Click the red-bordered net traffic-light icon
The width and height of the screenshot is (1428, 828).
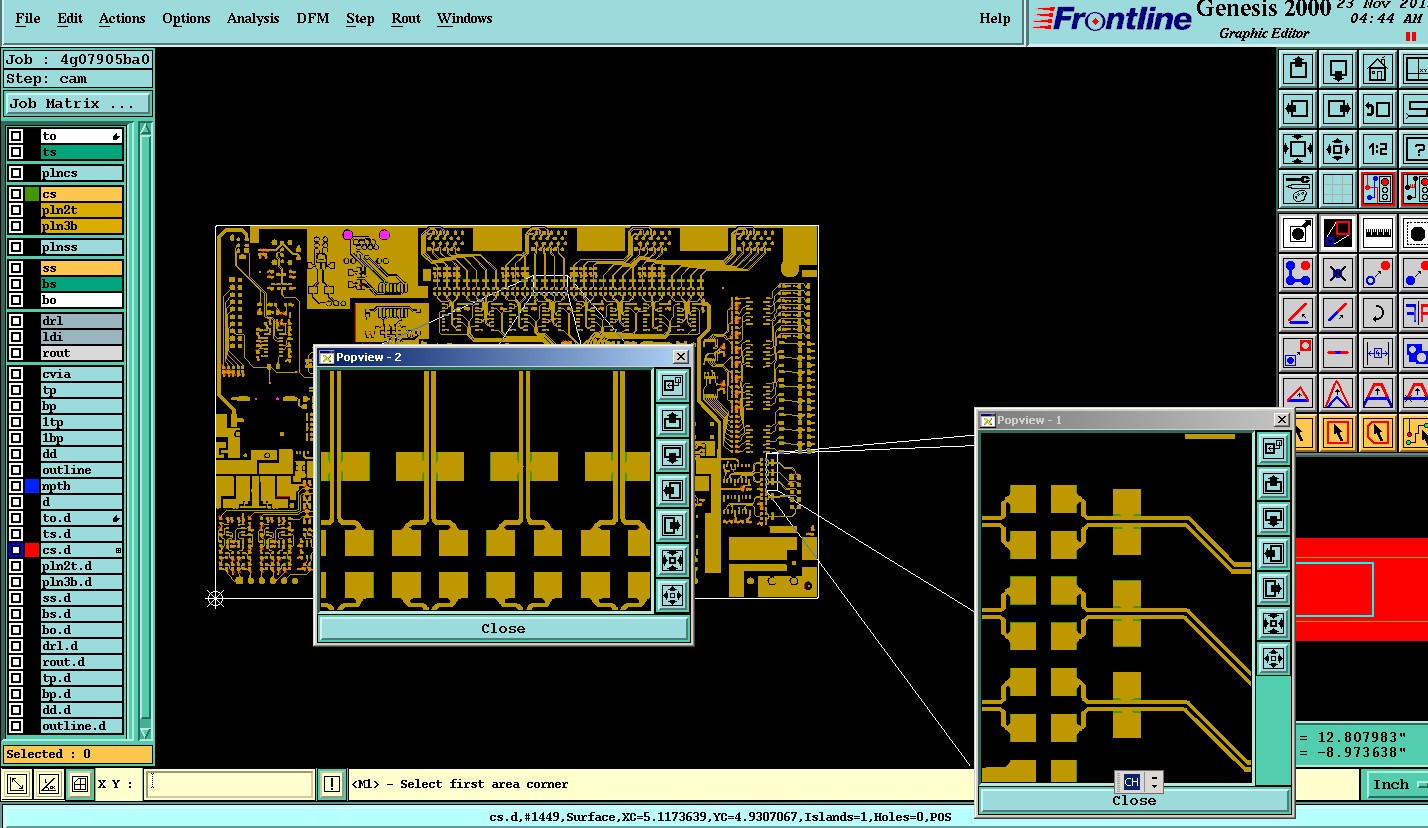coord(1378,188)
